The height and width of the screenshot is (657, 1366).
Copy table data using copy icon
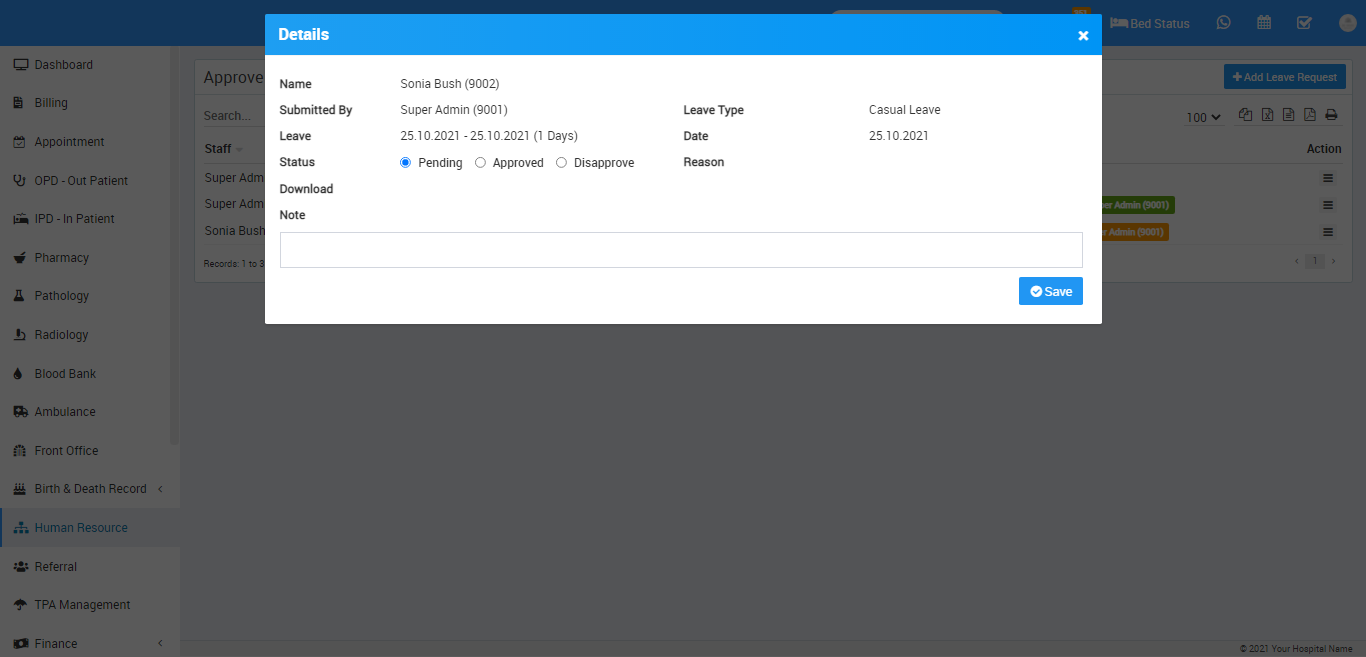pos(1245,115)
